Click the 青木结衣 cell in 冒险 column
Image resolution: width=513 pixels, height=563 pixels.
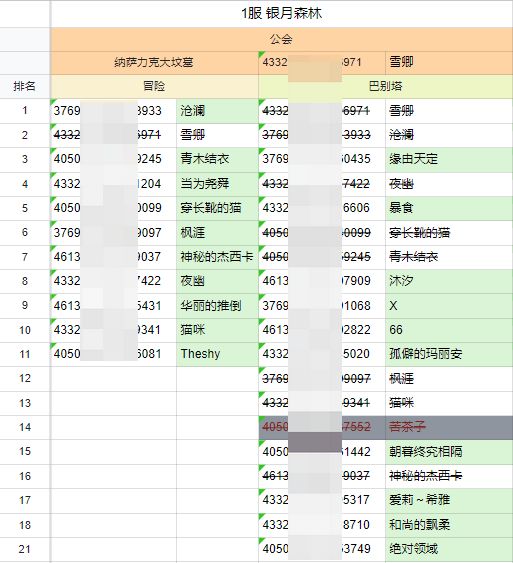point(217,159)
